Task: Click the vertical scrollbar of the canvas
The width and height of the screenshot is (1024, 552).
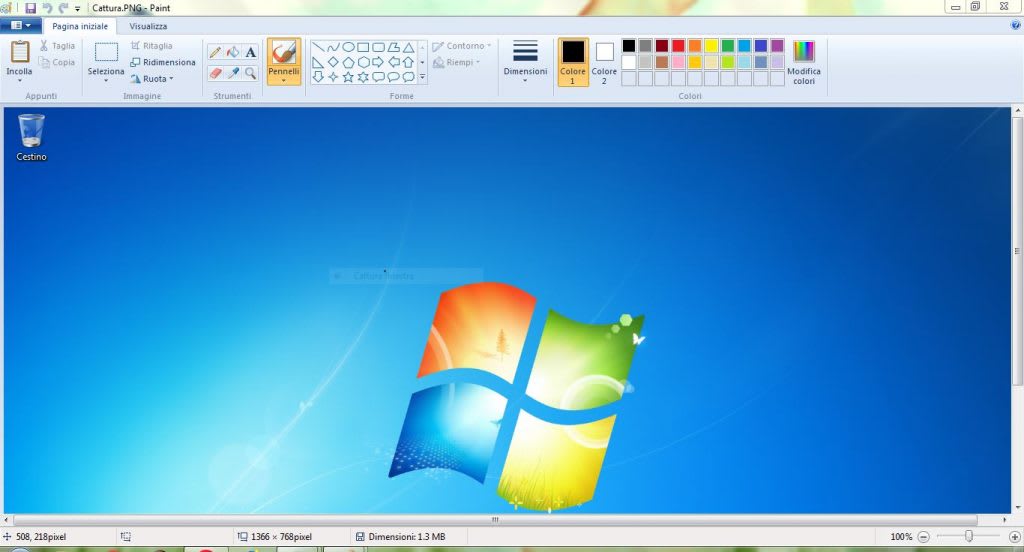Action: [x=1017, y=251]
